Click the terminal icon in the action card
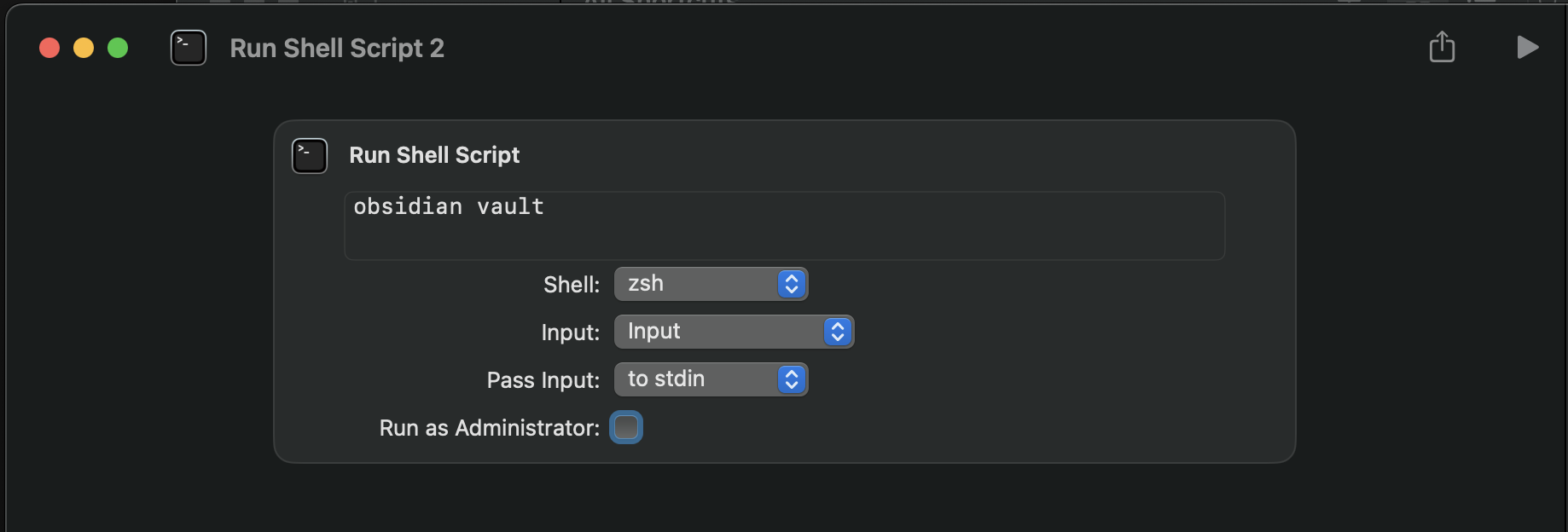Image resolution: width=1568 pixels, height=532 pixels. 310,156
